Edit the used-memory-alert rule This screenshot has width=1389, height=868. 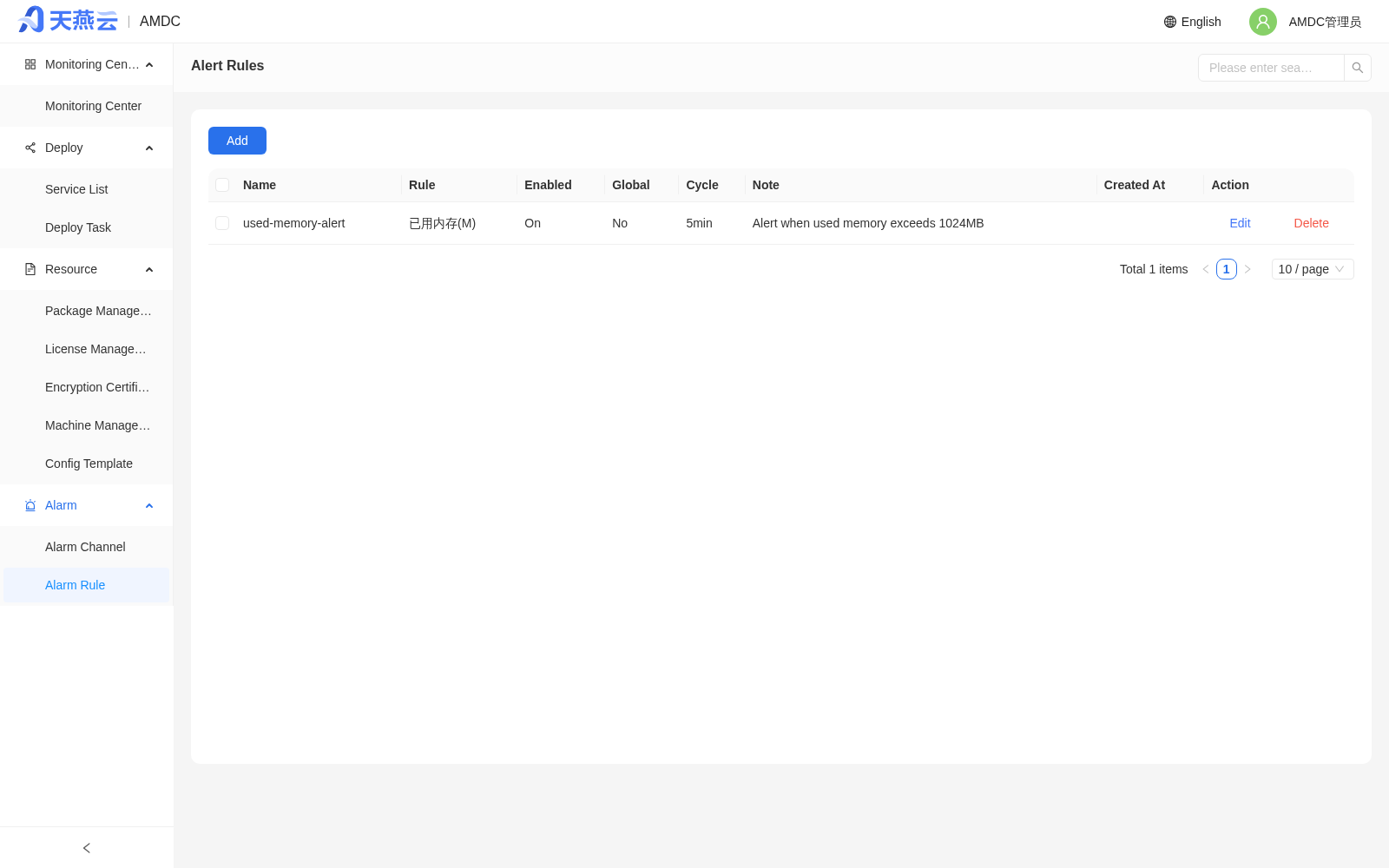pos(1240,223)
